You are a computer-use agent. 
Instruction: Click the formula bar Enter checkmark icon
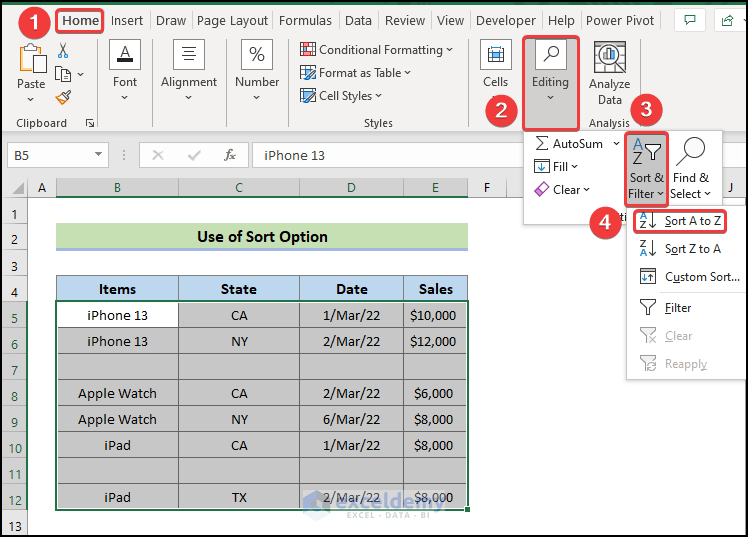(x=194, y=155)
